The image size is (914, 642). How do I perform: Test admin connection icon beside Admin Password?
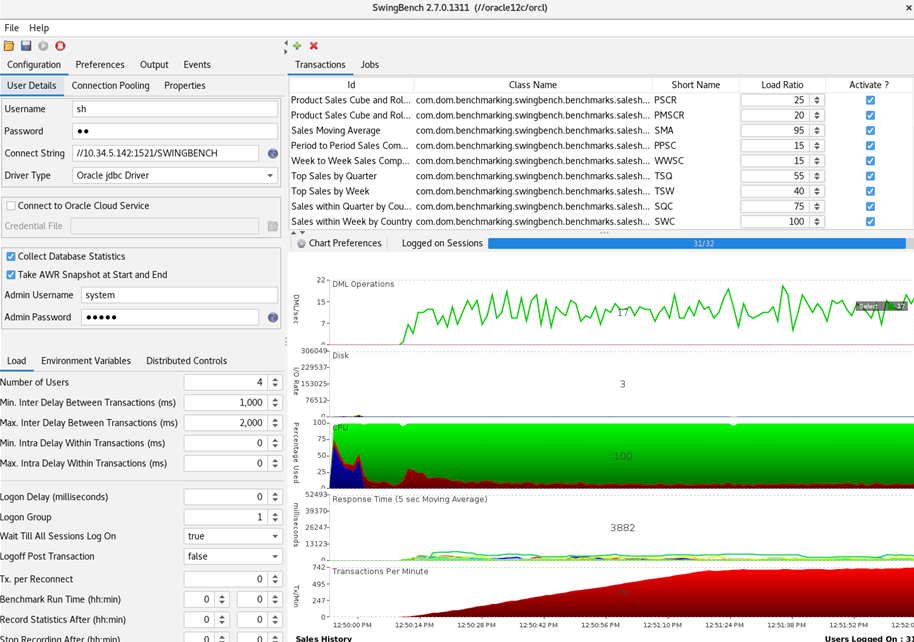click(273, 317)
